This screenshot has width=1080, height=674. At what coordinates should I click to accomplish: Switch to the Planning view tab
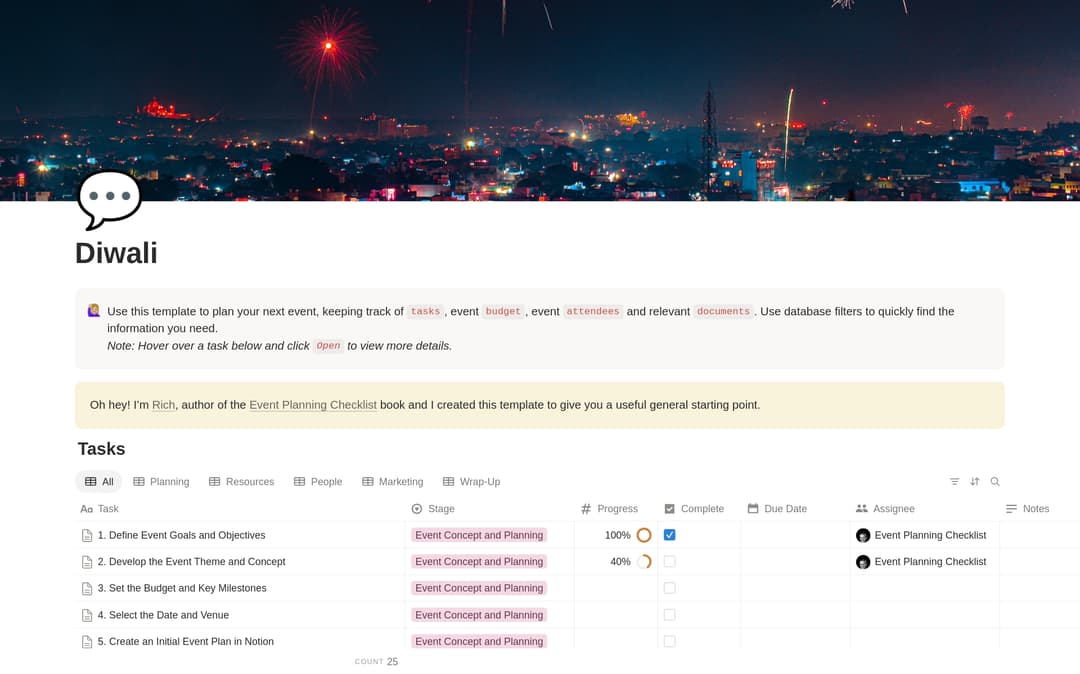click(x=161, y=481)
